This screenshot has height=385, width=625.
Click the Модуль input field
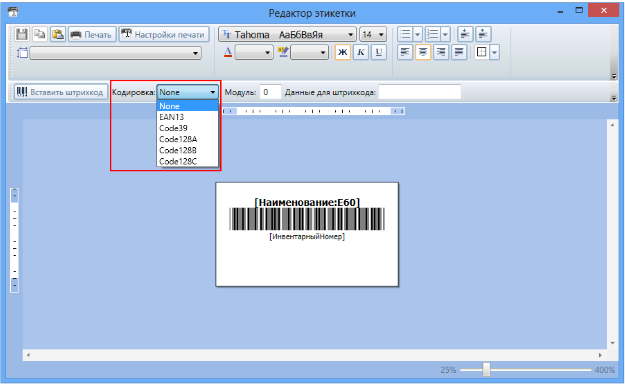click(270, 92)
